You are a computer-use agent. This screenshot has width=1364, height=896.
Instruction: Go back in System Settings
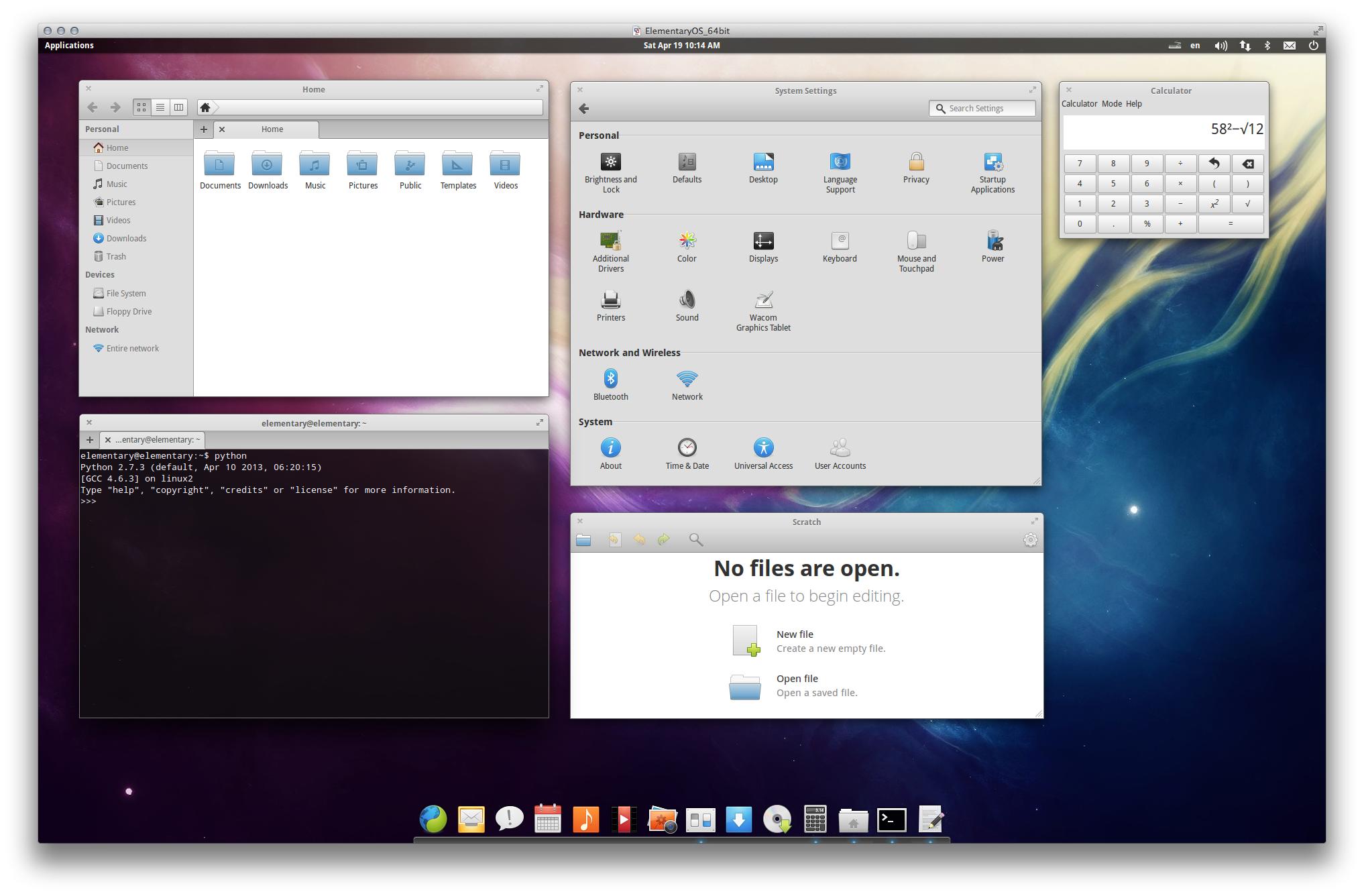click(584, 109)
